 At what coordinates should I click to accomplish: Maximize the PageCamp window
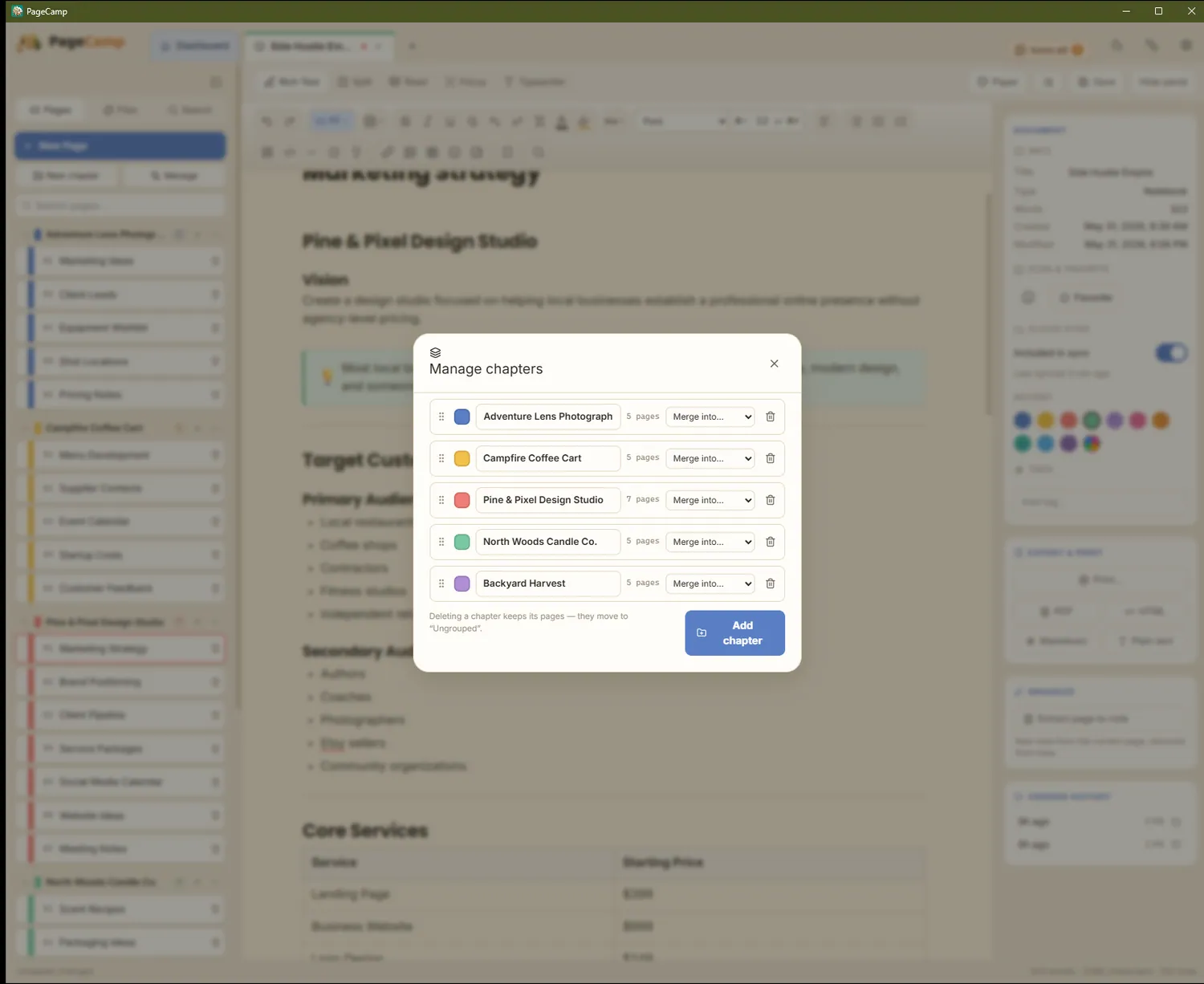(x=1158, y=11)
